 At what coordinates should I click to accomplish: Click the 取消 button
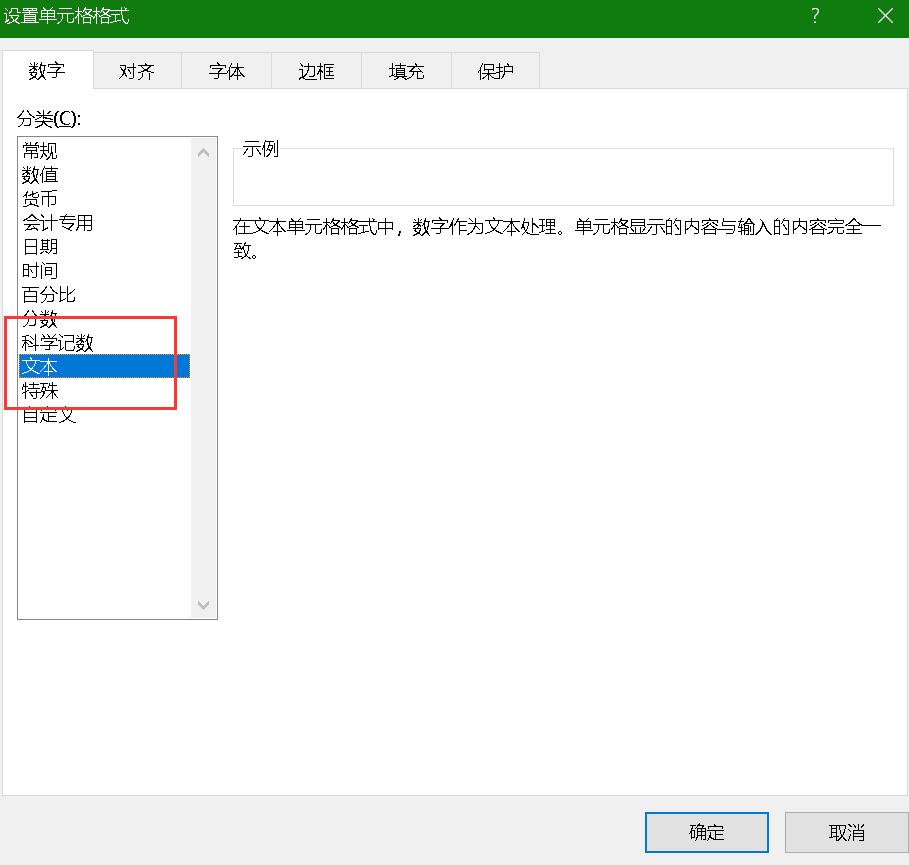coord(846,833)
